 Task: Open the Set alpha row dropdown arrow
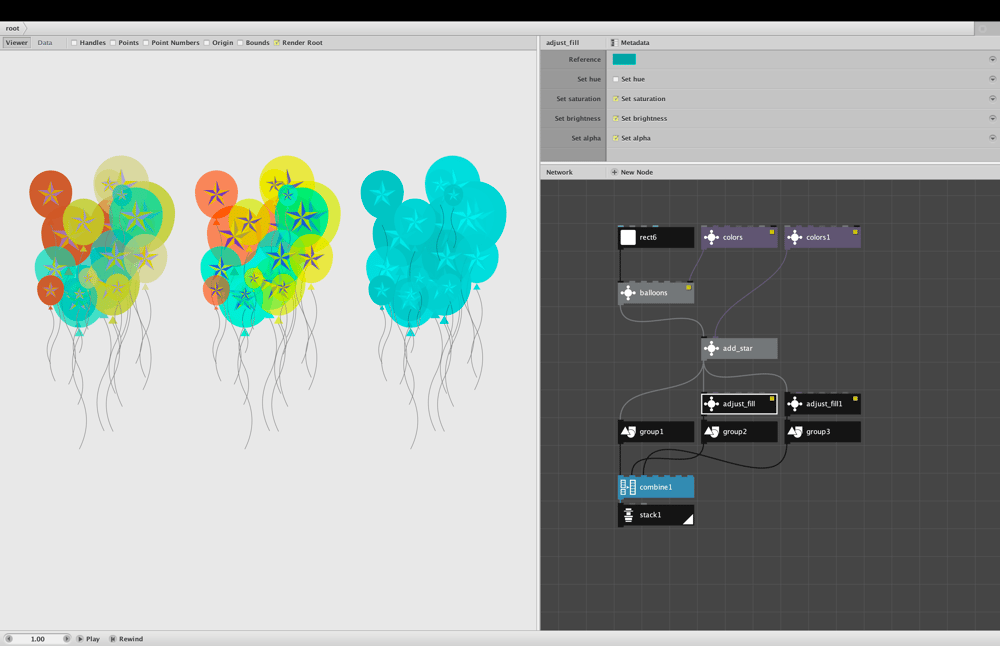click(x=992, y=138)
